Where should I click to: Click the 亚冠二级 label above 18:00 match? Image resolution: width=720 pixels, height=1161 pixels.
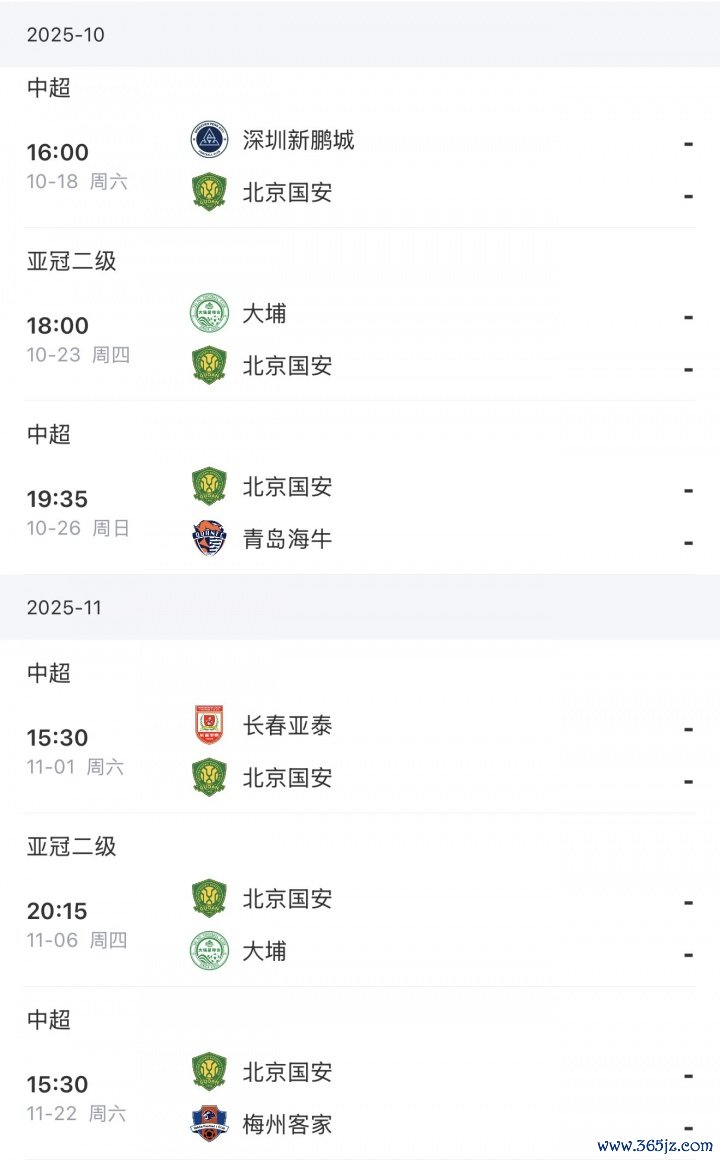(71, 261)
